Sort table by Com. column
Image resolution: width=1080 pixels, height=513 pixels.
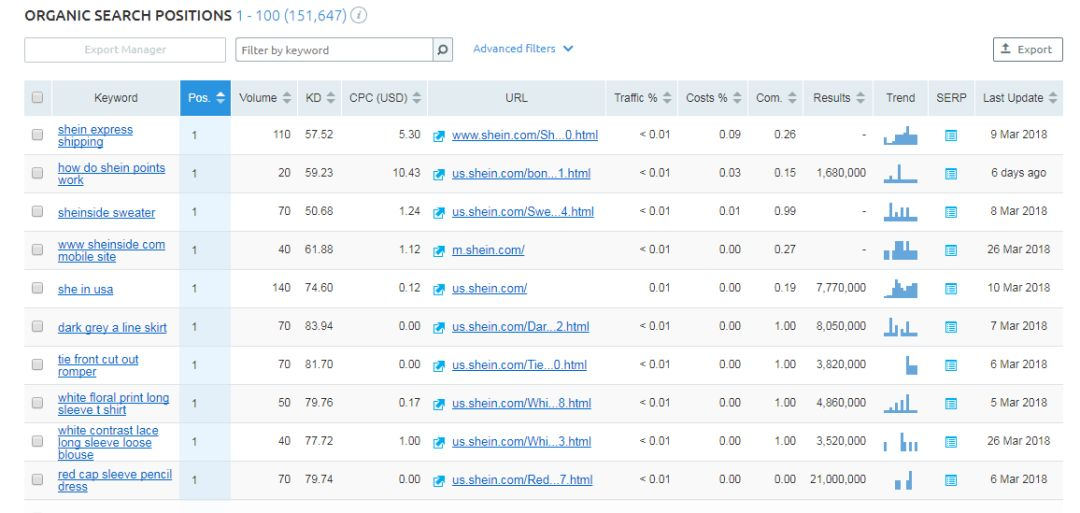776,98
